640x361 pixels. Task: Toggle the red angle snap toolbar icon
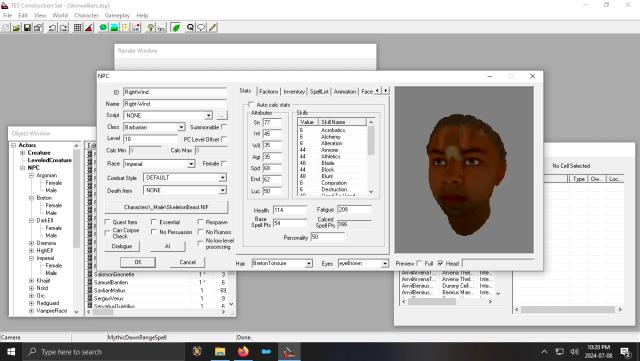[x=89, y=27]
